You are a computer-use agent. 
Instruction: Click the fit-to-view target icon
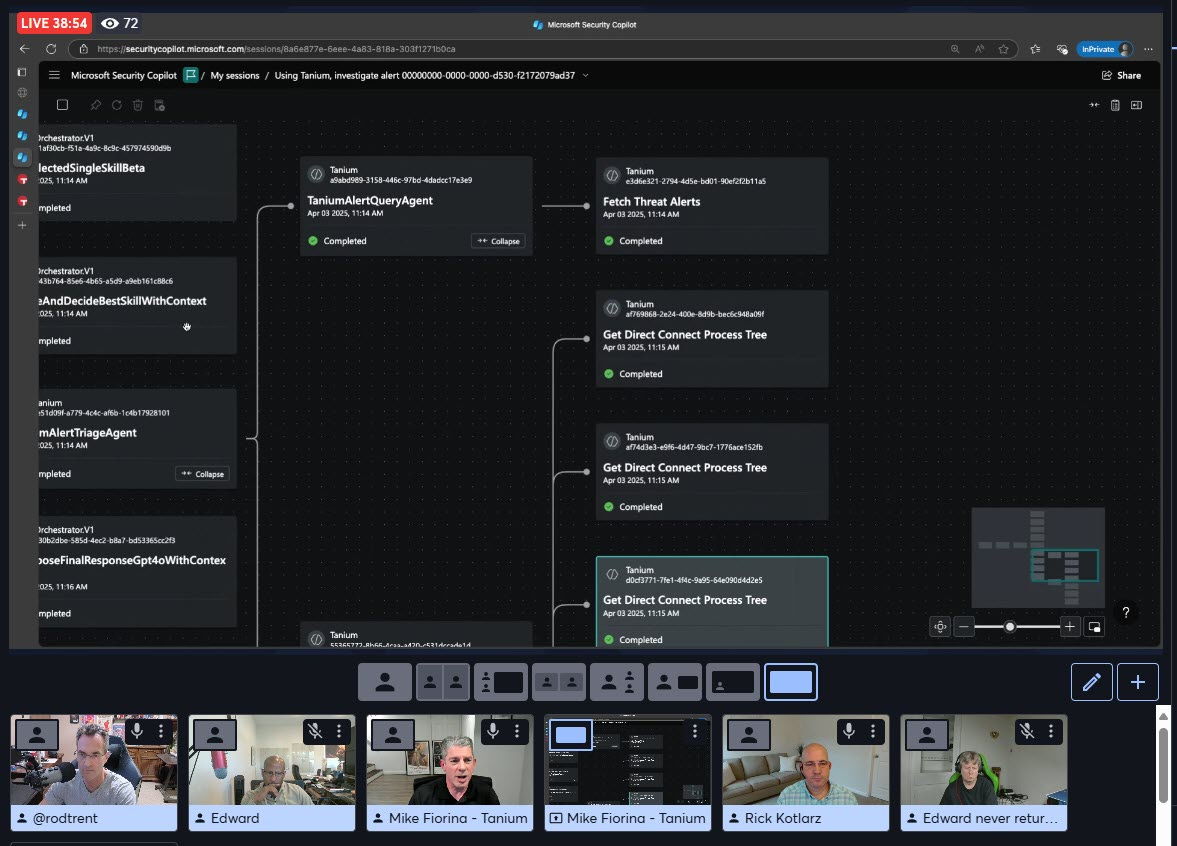point(940,627)
